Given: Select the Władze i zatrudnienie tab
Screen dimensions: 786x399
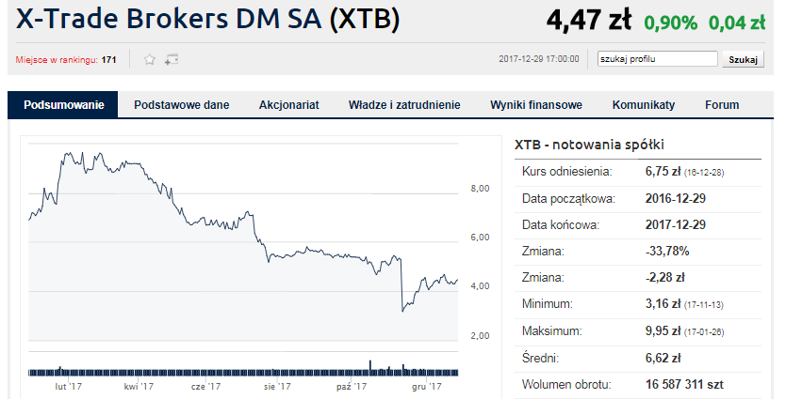Looking at the screenshot, I should 404,105.
